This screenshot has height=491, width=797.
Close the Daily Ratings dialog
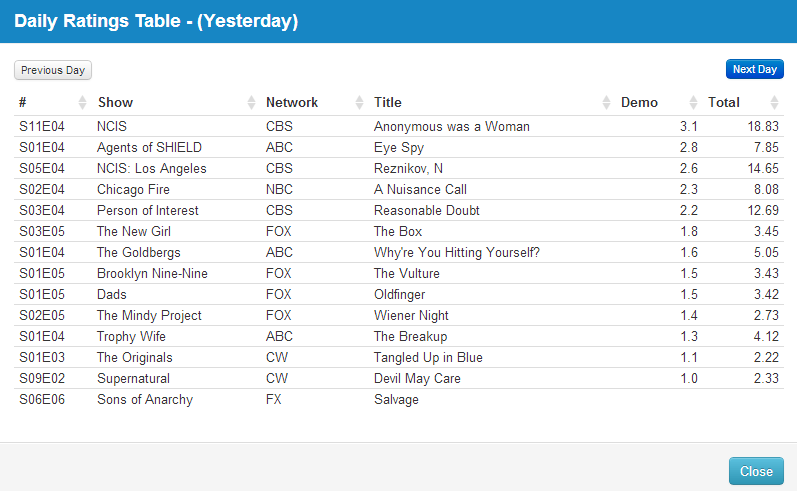click(756, 472)
